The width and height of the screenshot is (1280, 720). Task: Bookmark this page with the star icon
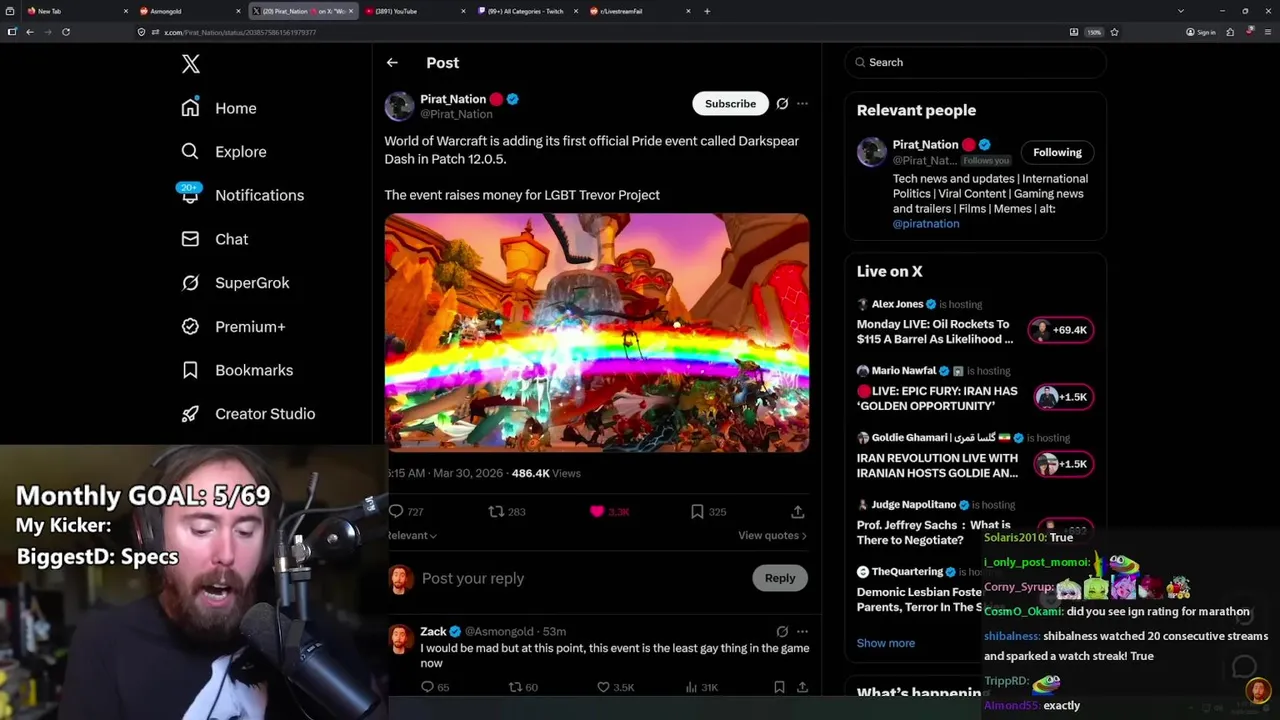coord(1114,32)
